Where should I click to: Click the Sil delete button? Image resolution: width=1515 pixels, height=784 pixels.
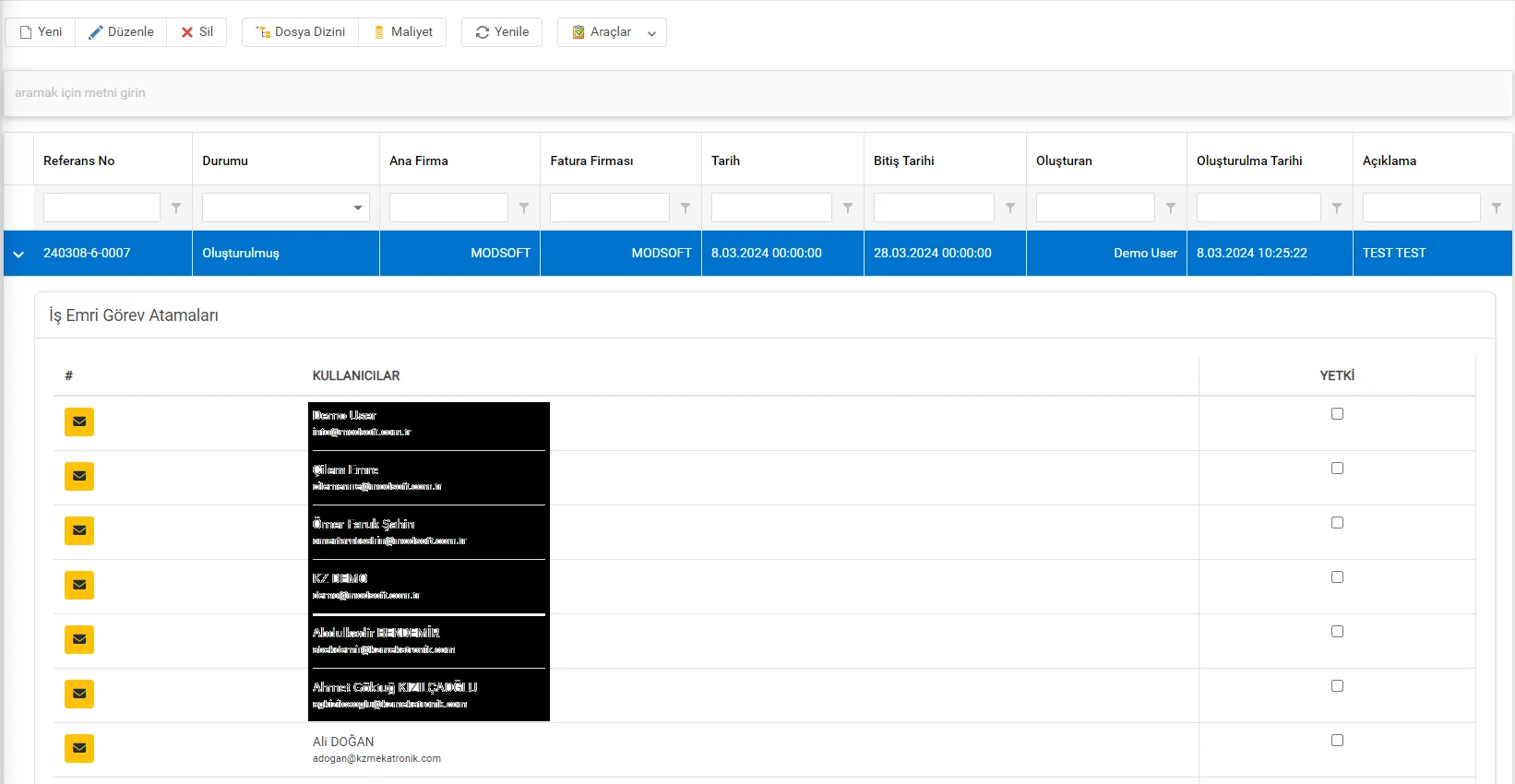197,32
